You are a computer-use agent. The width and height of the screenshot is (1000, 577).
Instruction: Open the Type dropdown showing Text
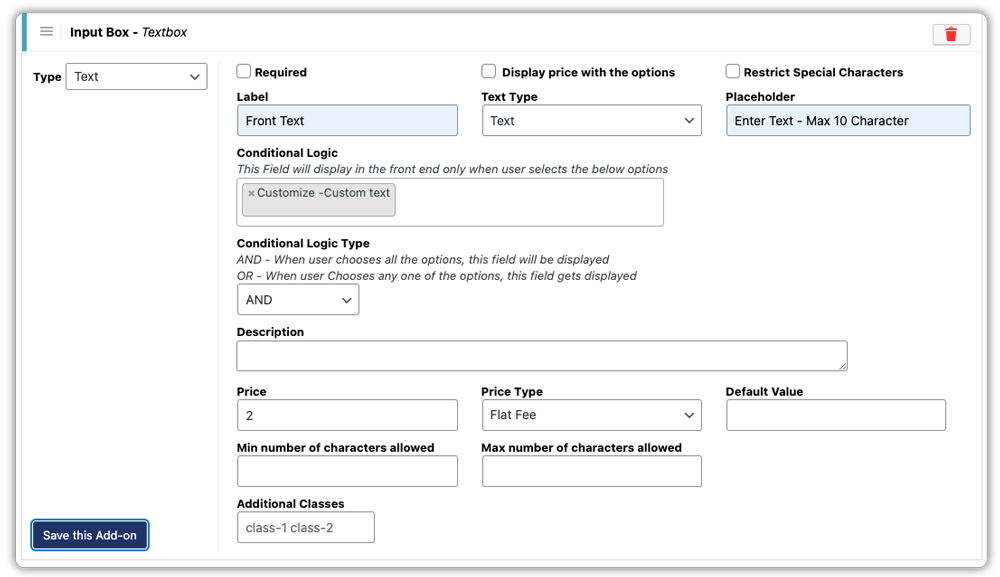tap(136, 76)
